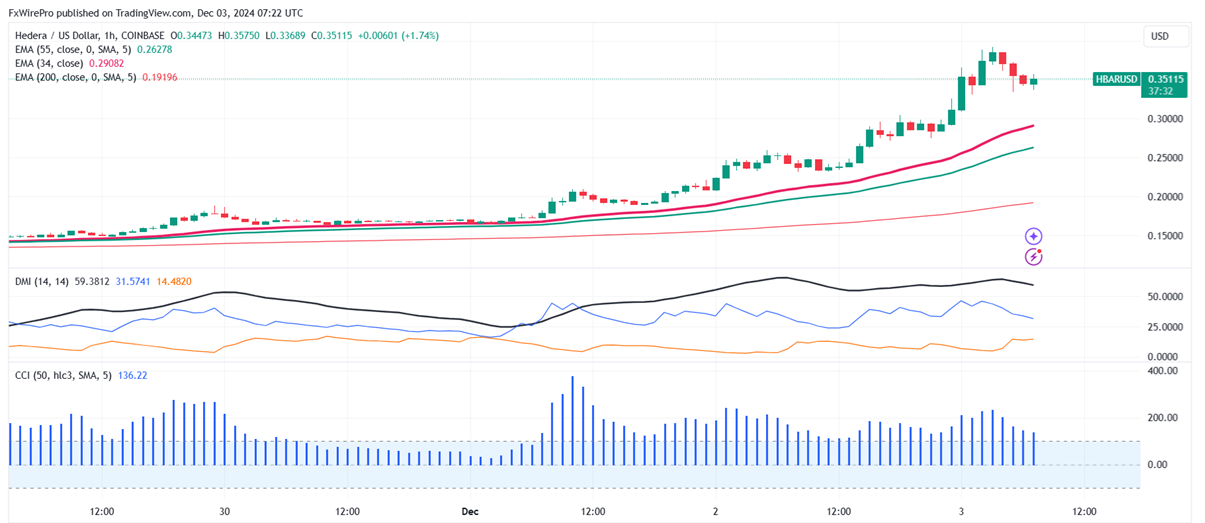
Task: Click the 37:32 candle countdown timer
Action: tap(1161, 90)
